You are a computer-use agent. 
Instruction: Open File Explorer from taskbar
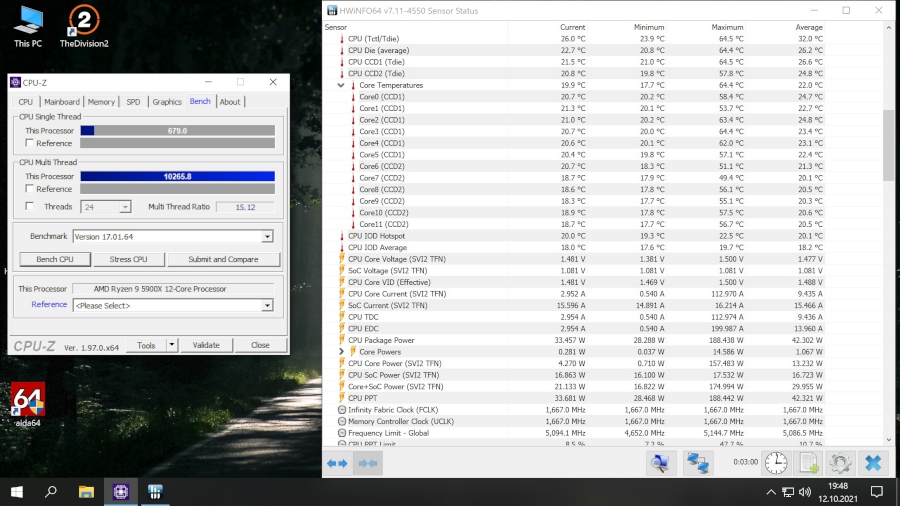pyautogui.click(x=86, y=492)
